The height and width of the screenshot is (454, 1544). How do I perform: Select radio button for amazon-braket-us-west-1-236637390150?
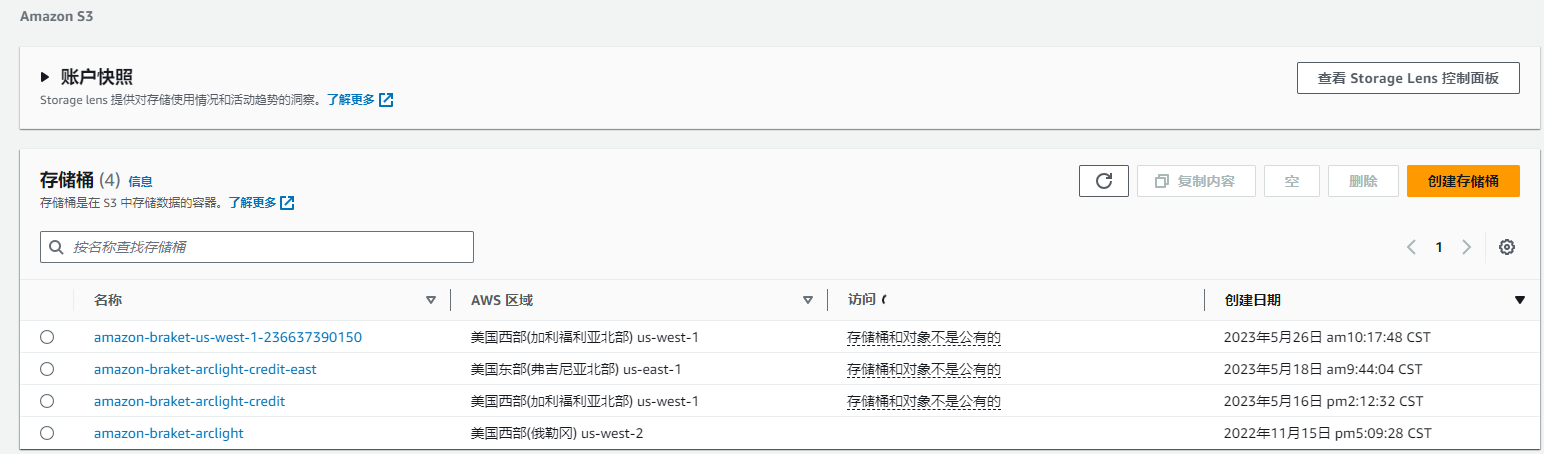tap(47, 337)
